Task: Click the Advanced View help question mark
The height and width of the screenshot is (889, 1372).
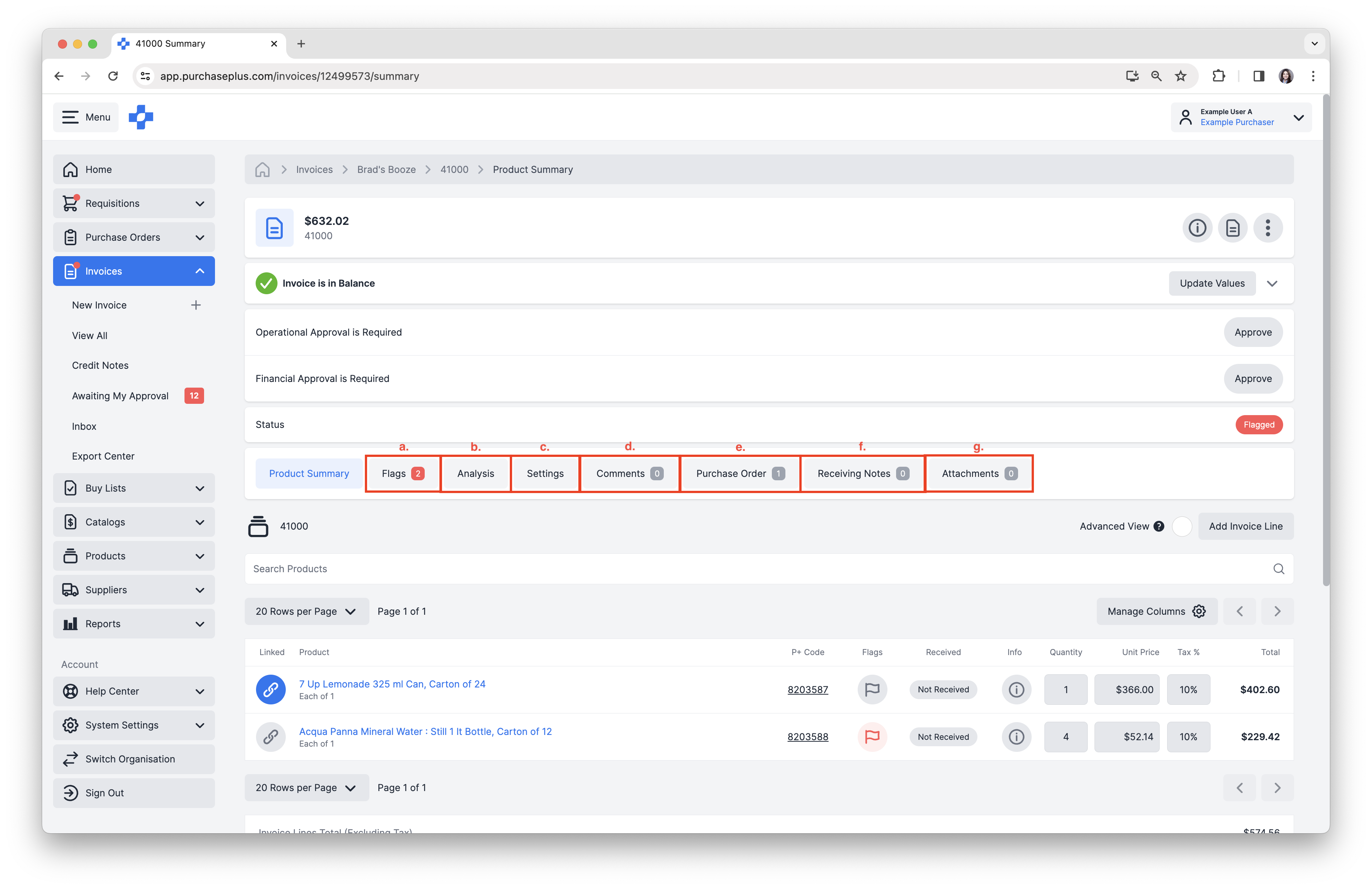Action: coord(1159,526)
